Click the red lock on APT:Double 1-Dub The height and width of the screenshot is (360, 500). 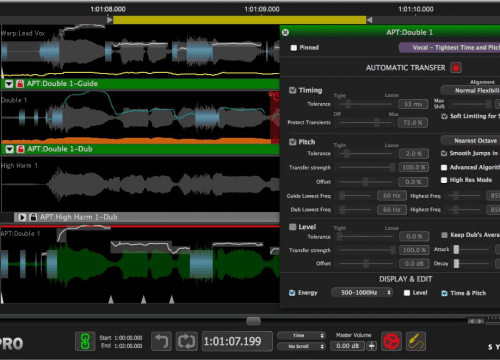pyautogui.click(x=20, y=149)
